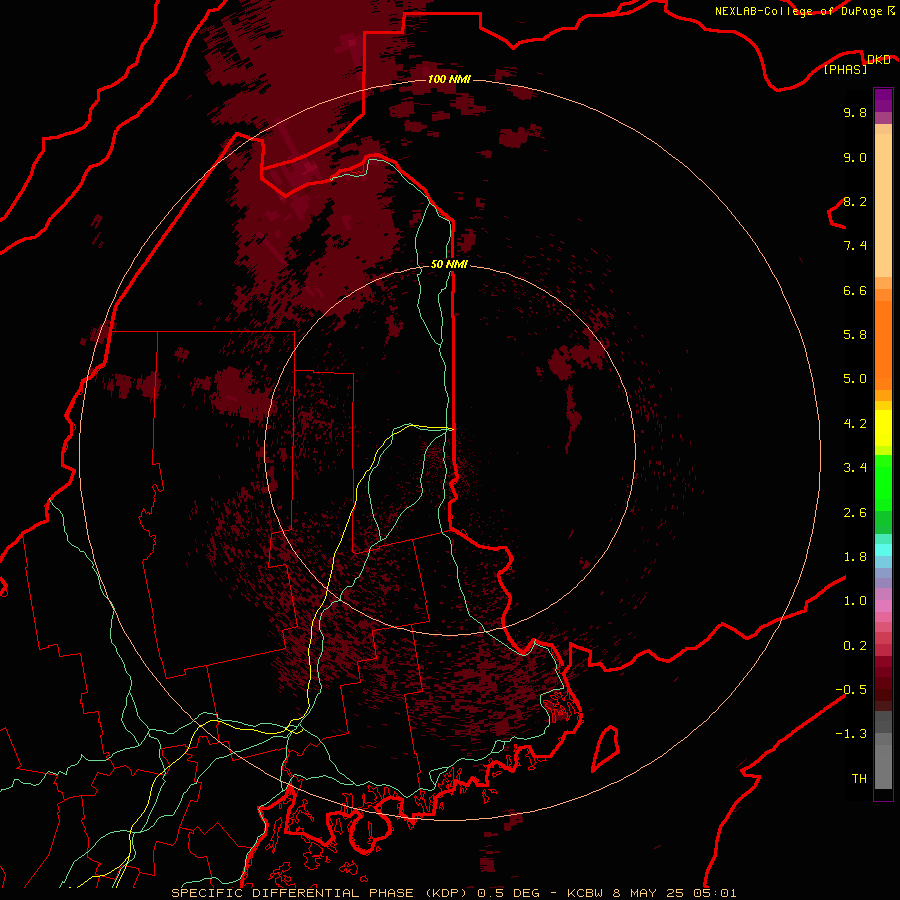
Task: Click the 1.8 value on color scale
Action: 855,557
